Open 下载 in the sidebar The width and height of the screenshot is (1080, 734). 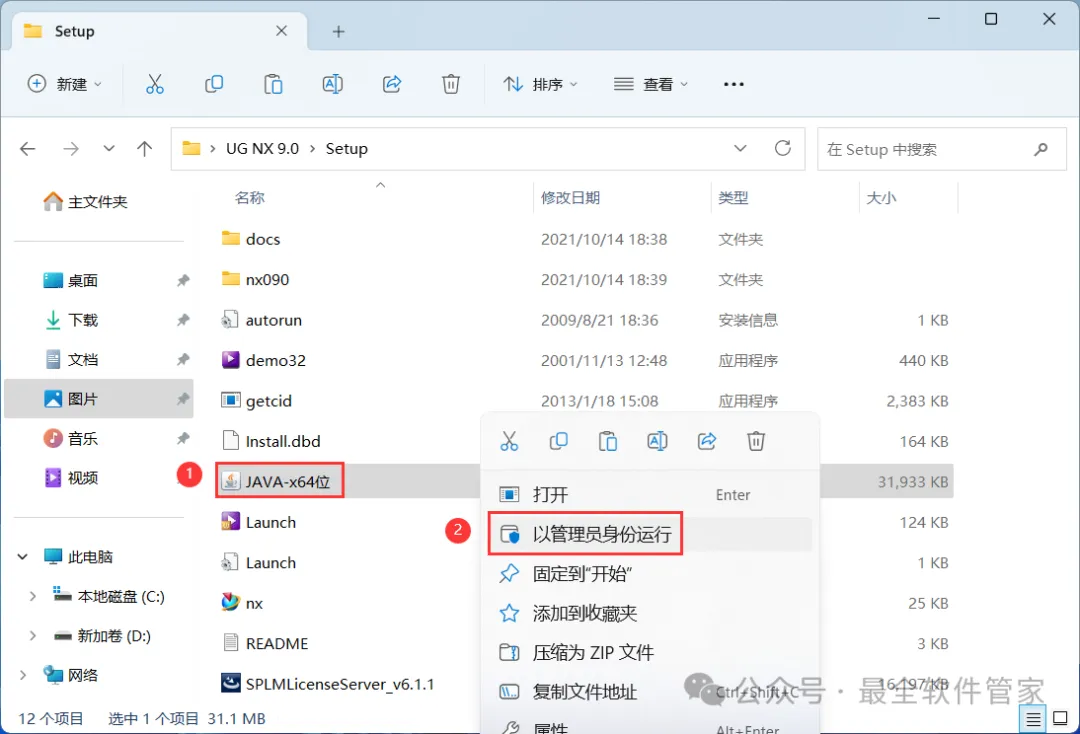[71, 319]
